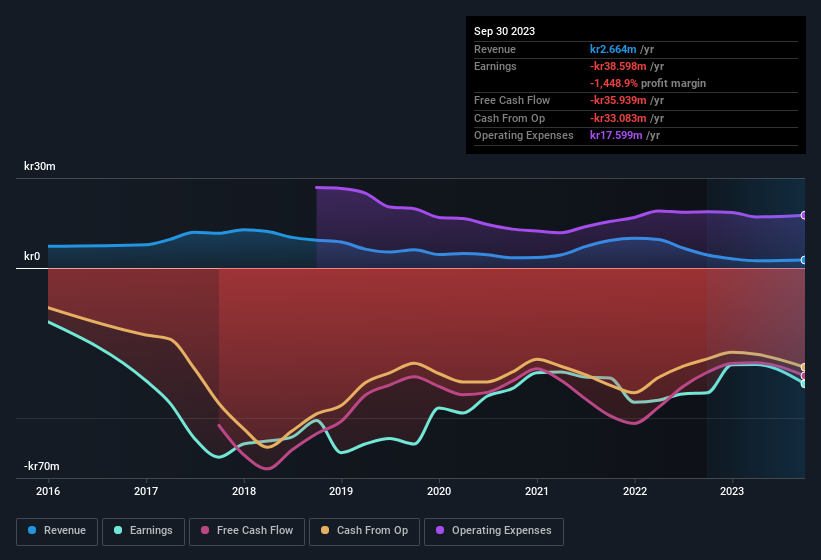
Task: Toggle the Cash From Op legend button
Action: click(364, 531)
